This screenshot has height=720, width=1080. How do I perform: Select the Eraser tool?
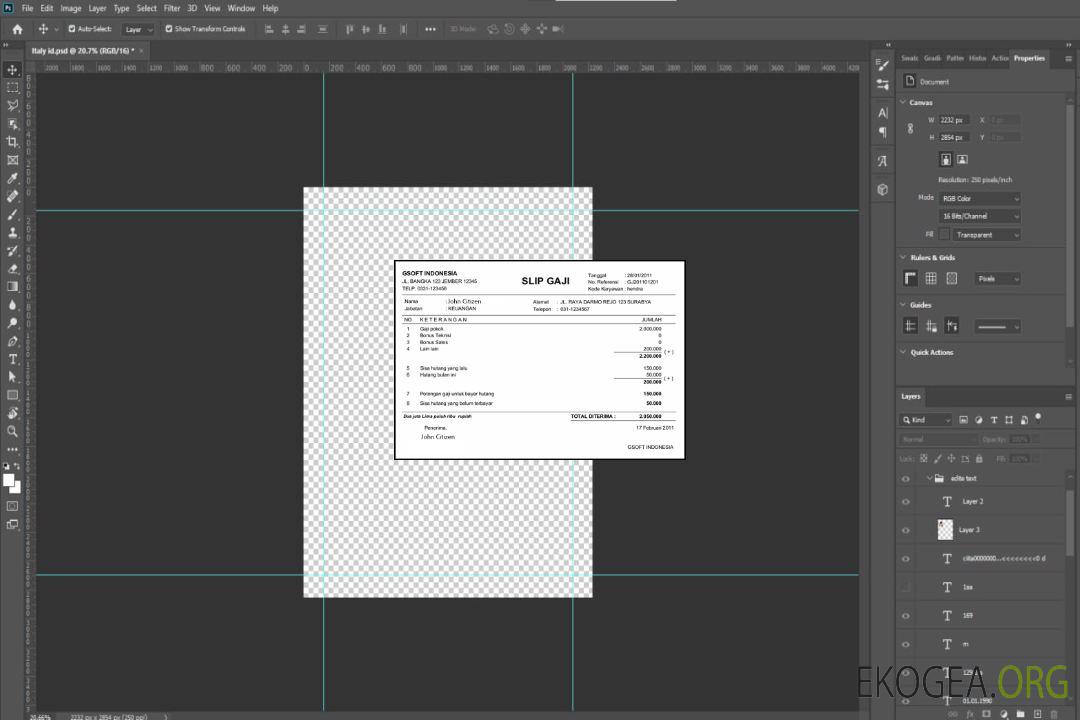click(12, 269)
